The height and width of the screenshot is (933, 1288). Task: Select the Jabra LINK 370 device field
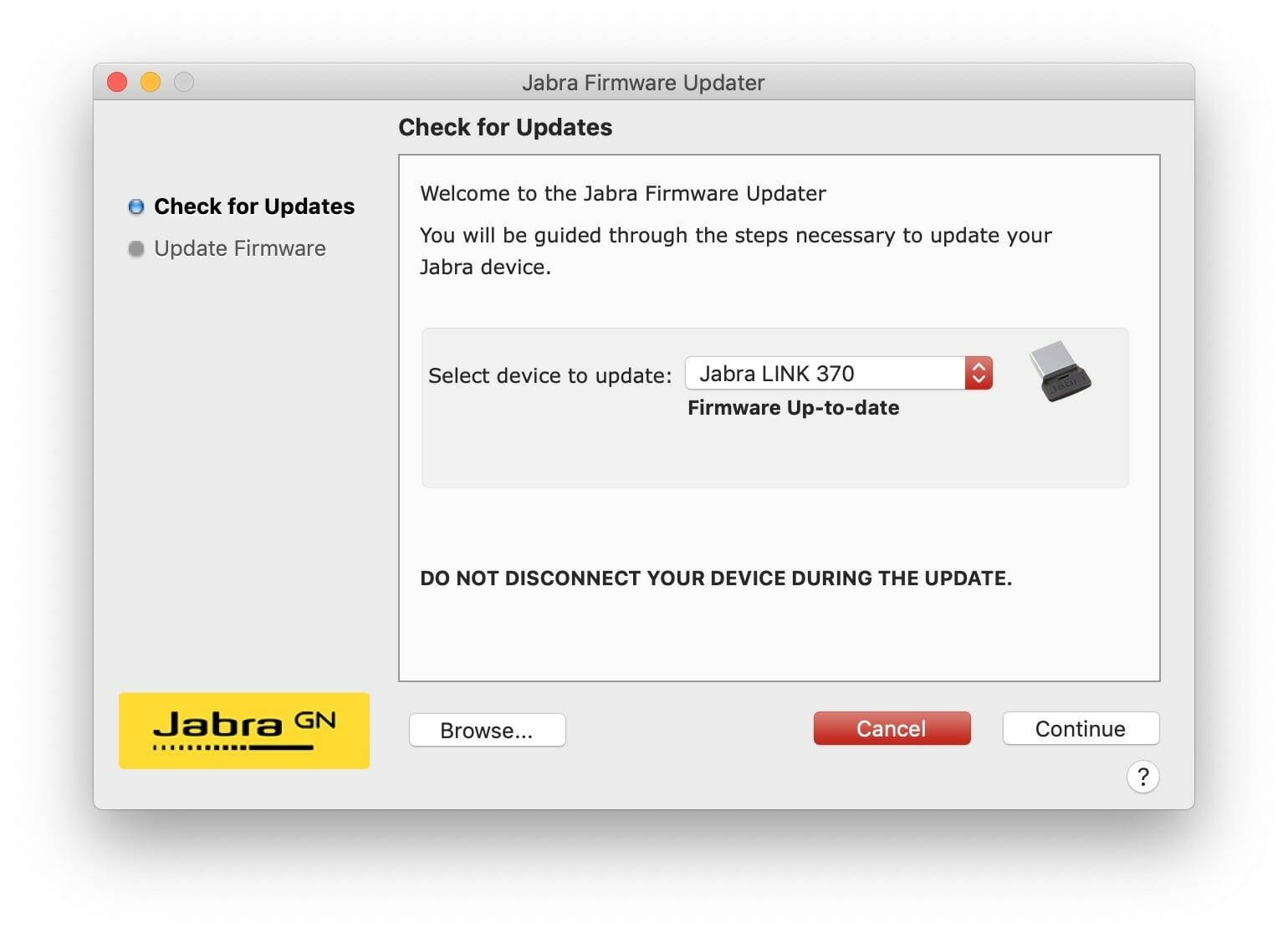coord(839,373)
